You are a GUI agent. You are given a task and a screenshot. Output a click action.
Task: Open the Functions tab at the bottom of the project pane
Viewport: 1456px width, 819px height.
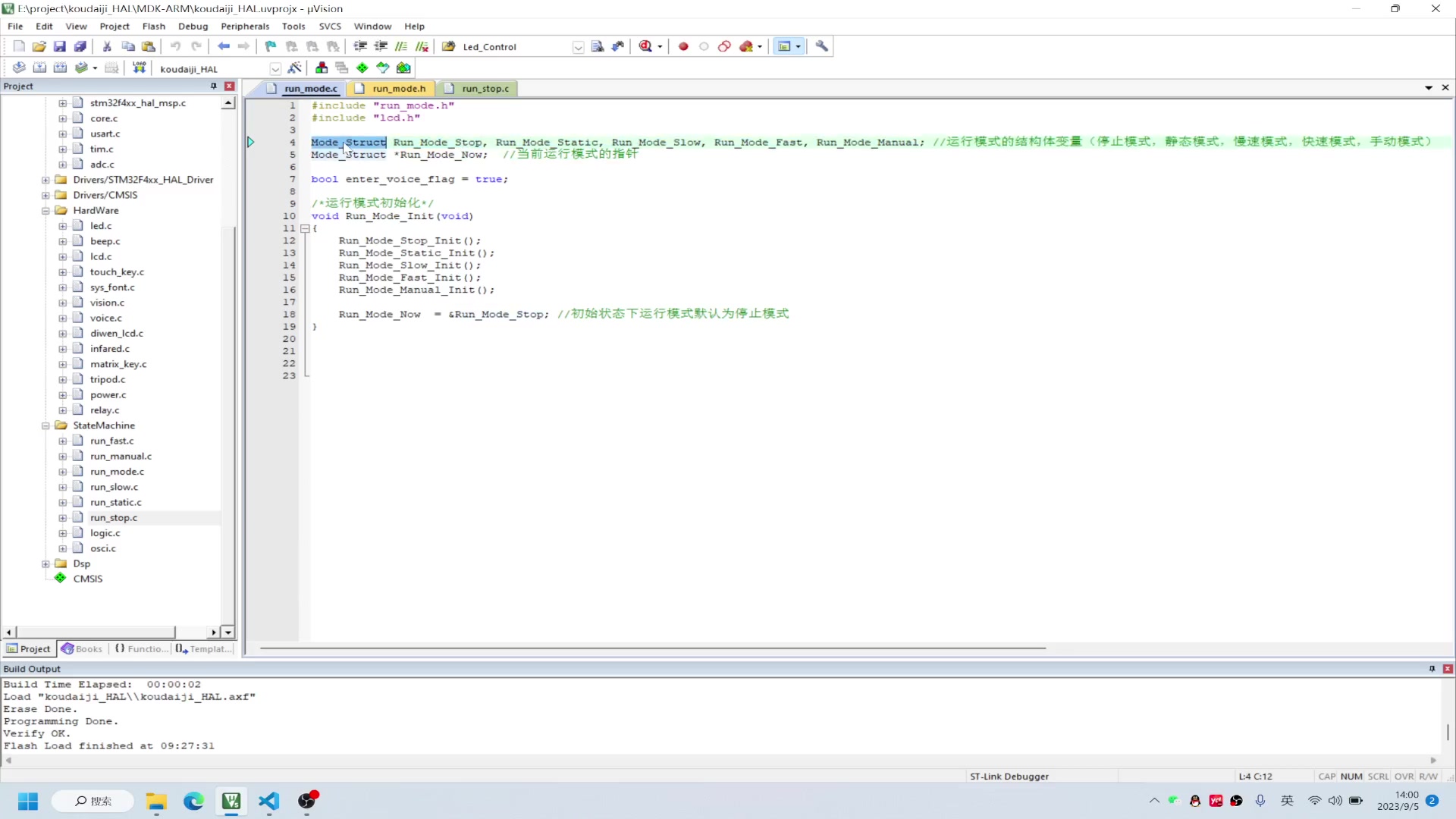coord(141,649)
